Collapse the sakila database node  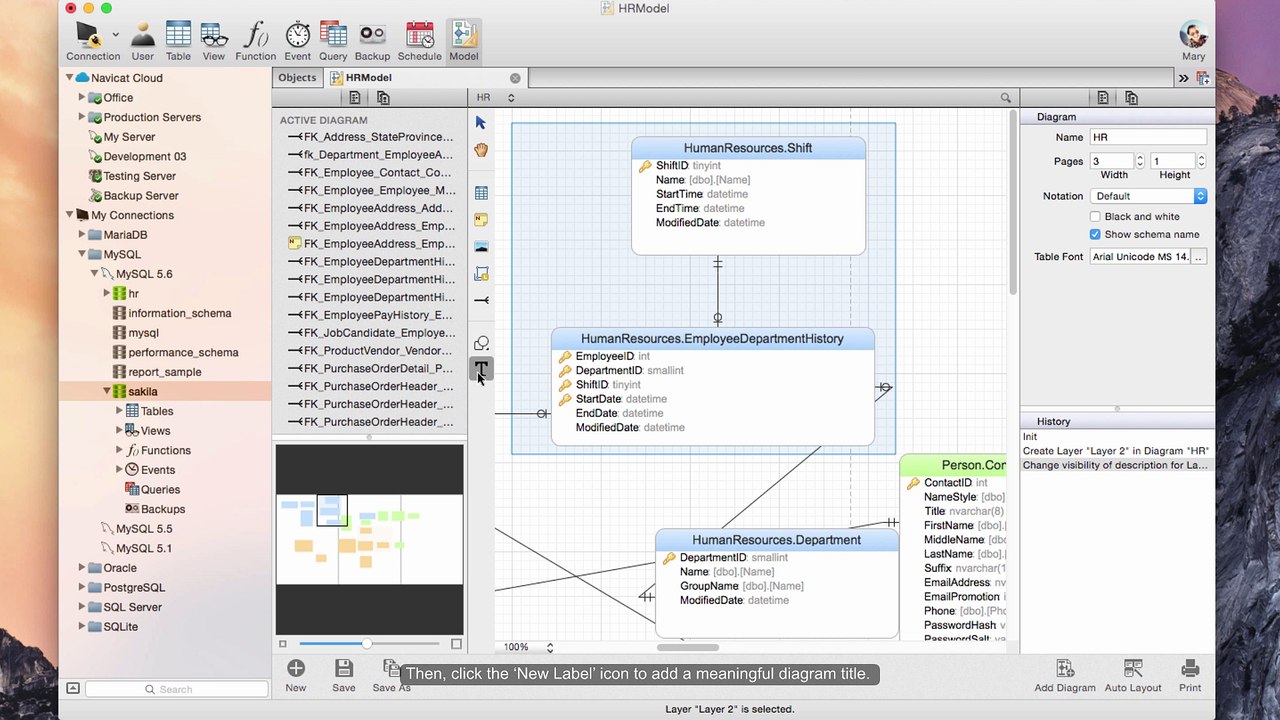(106, 391)
